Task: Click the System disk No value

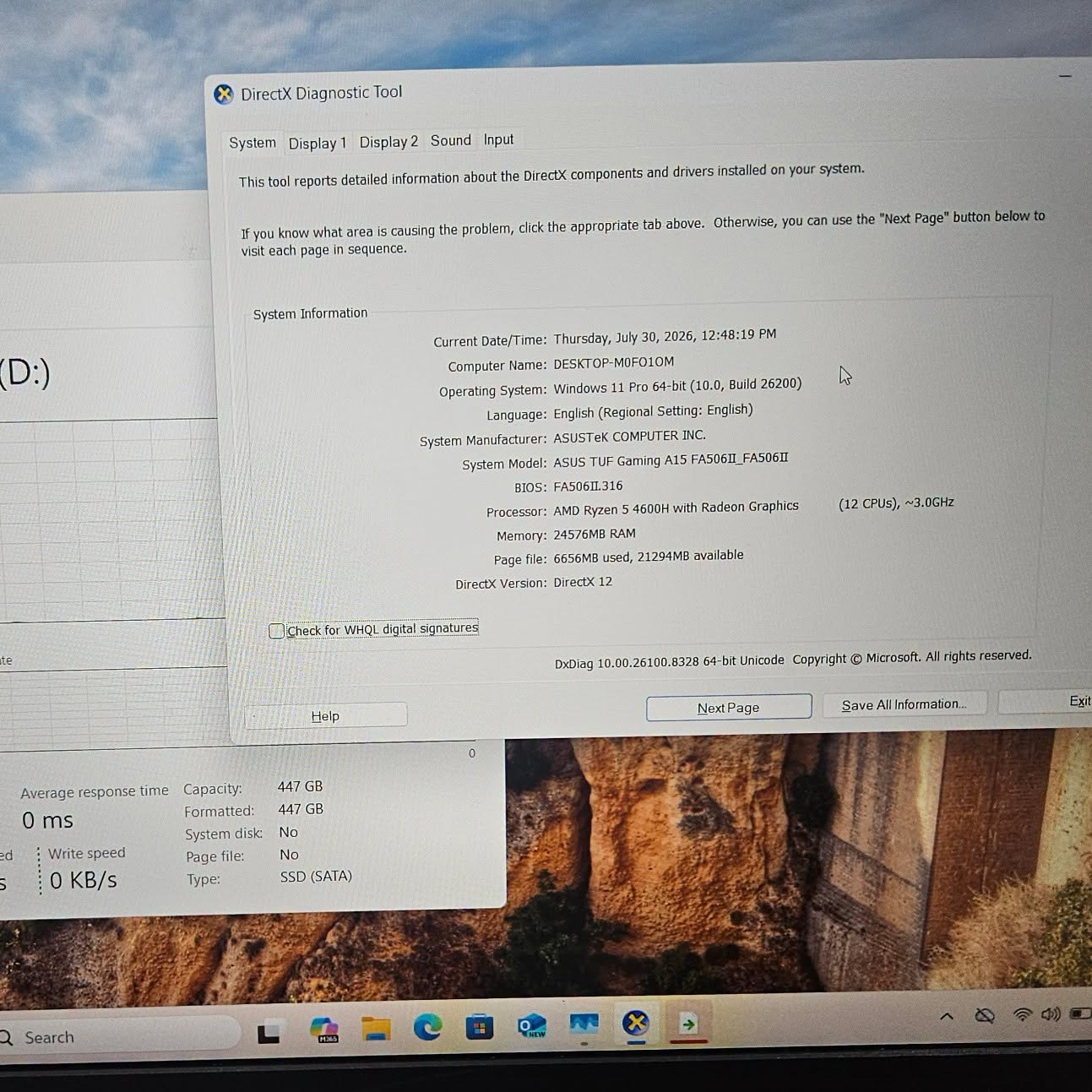Action: pyautogui.click(x=288, y=832)
